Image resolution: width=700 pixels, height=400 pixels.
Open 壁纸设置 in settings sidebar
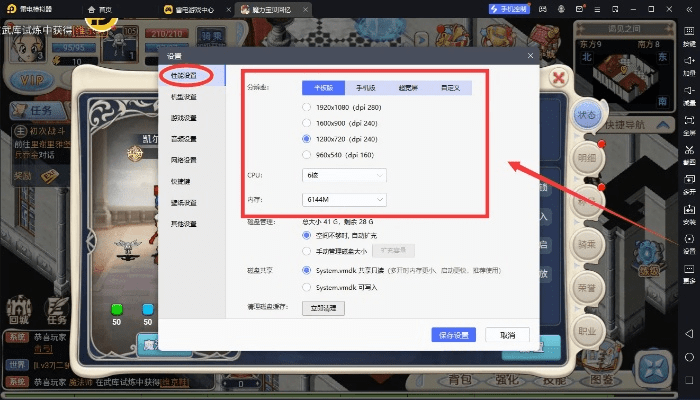183,203
